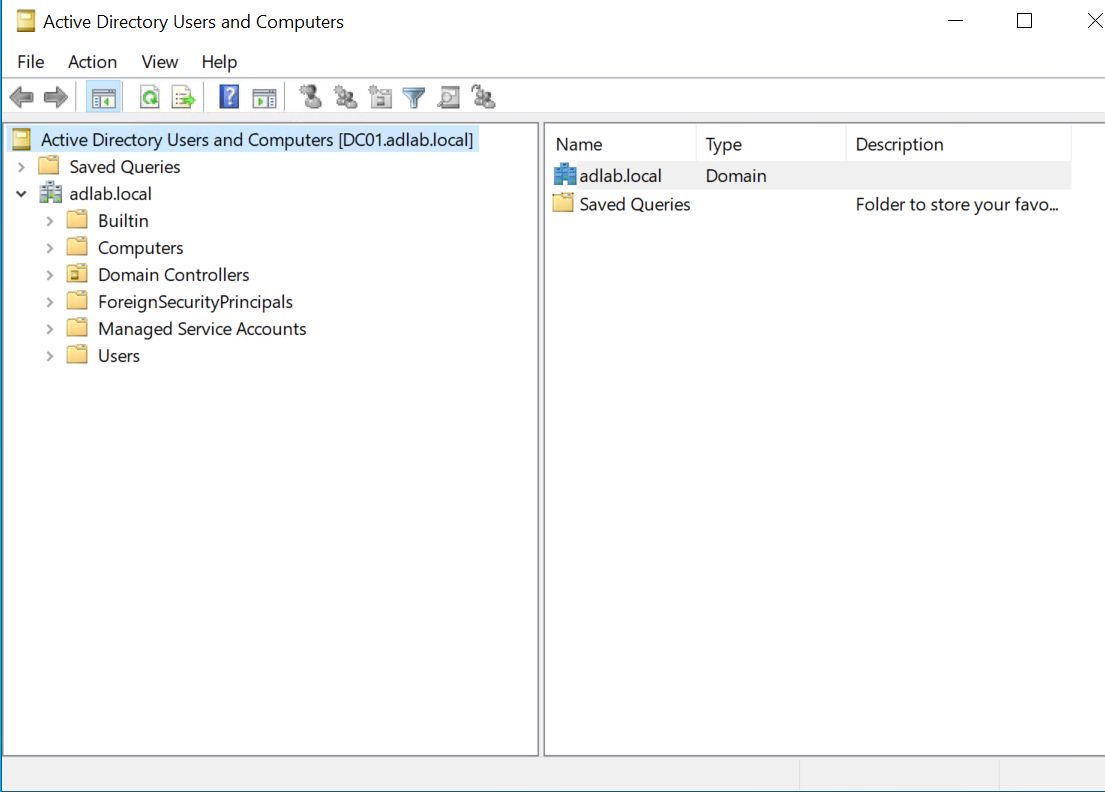Expand the Users container arrow
Viewport: 1105px width, 792px height.
(x=50, y=356)
